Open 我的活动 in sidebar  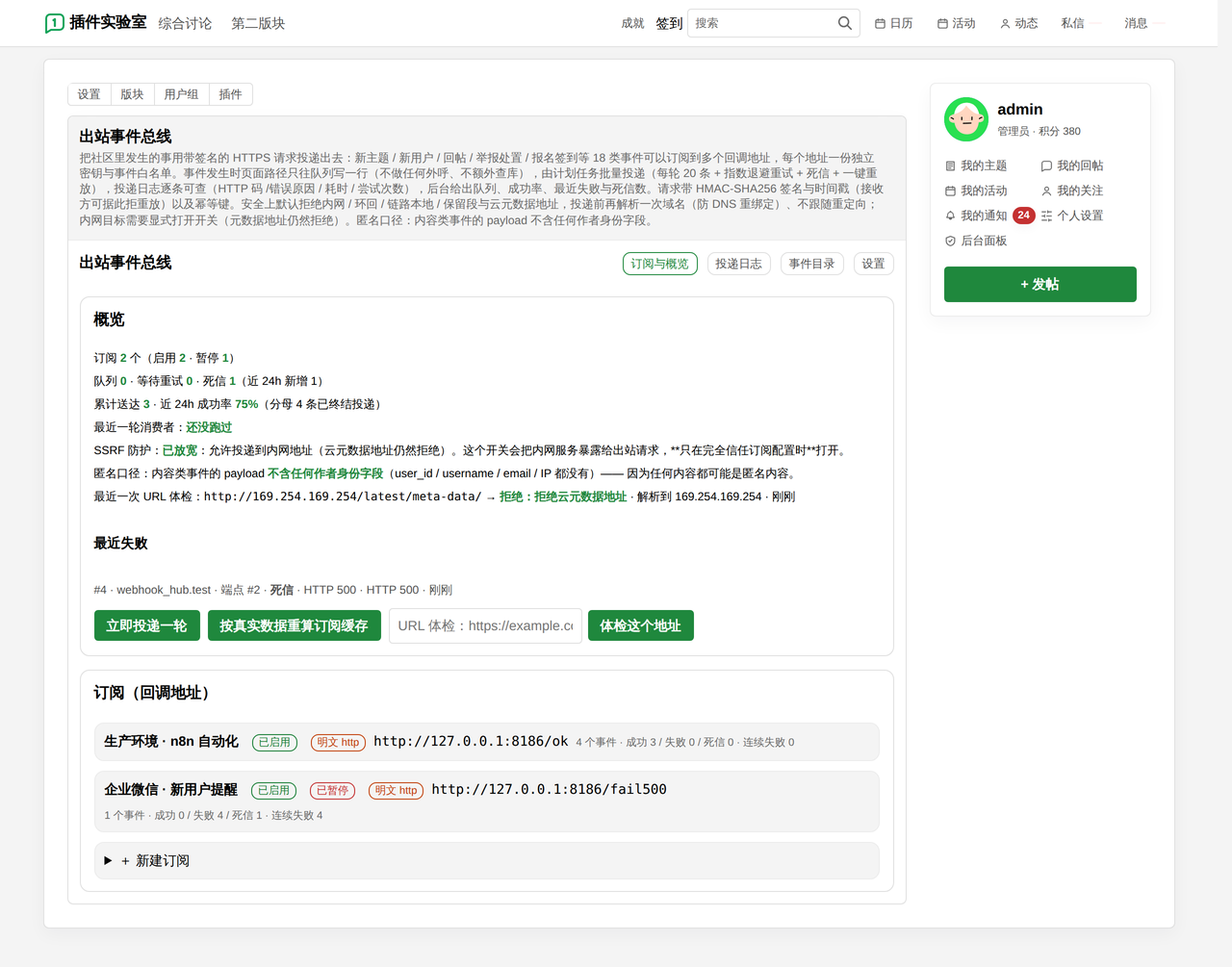pyautogui.click(x=976, y=191)
